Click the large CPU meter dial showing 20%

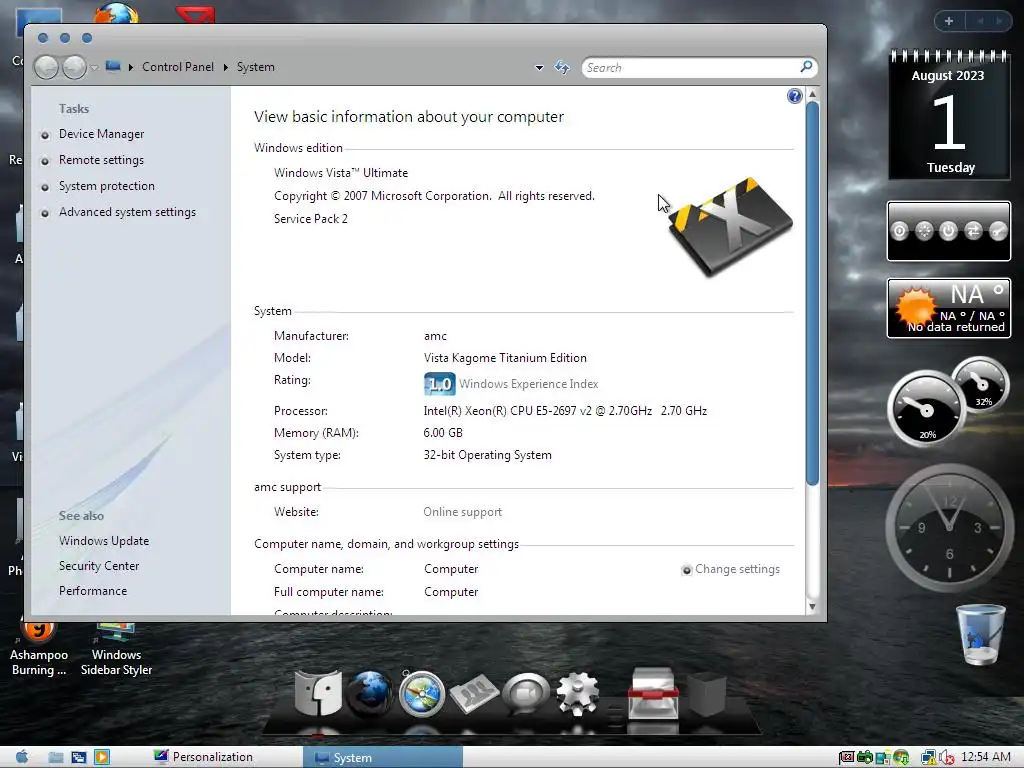(x=926, y=409)
